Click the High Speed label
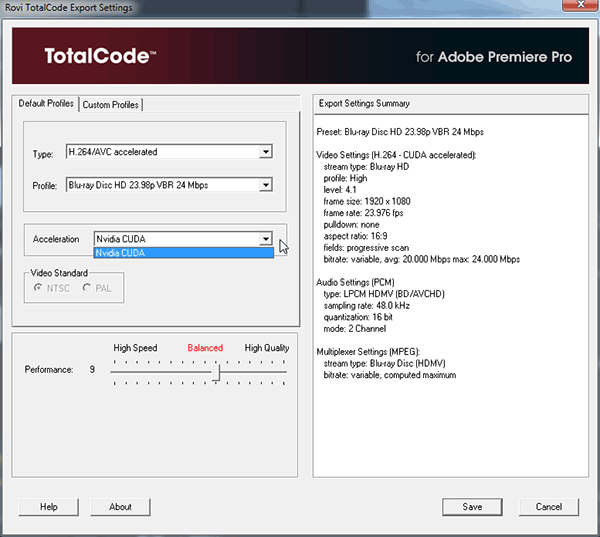 (x=135, y=348)
